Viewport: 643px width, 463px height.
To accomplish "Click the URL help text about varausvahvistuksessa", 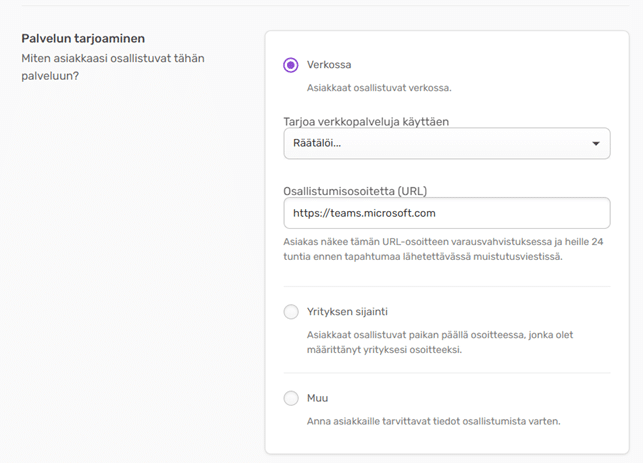I will click(435, 249).
